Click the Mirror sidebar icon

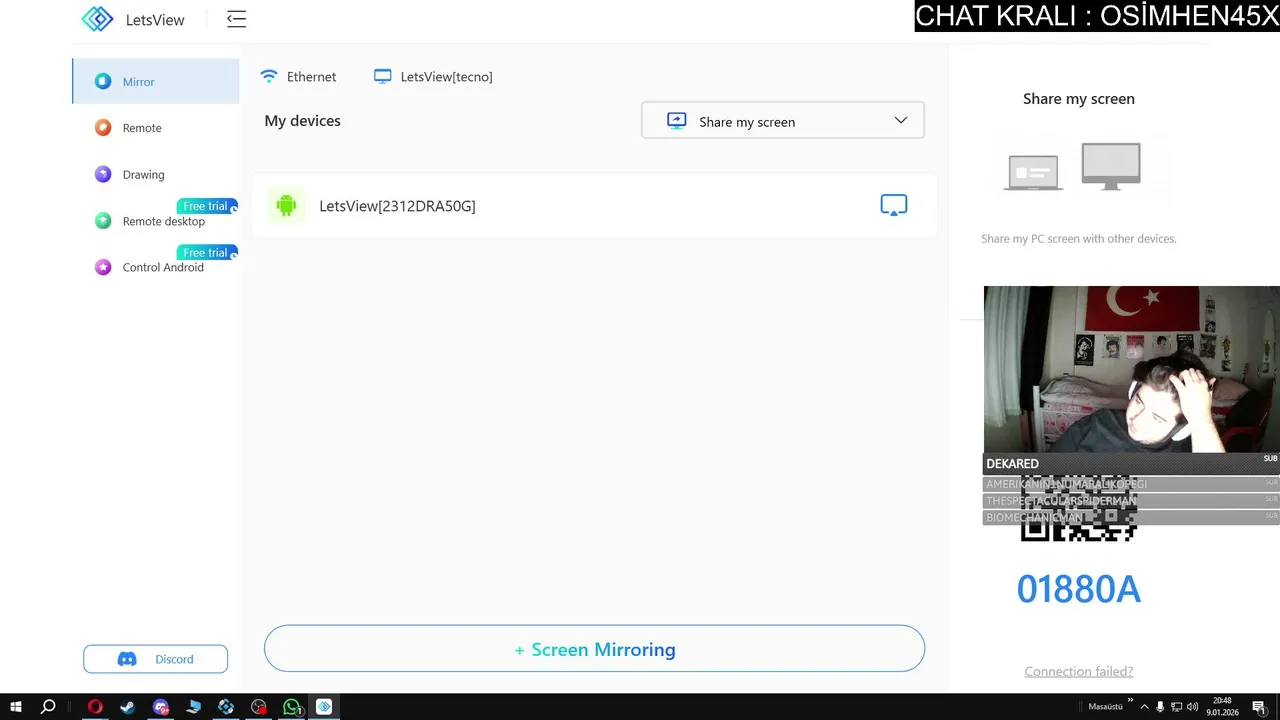(103, 82)
